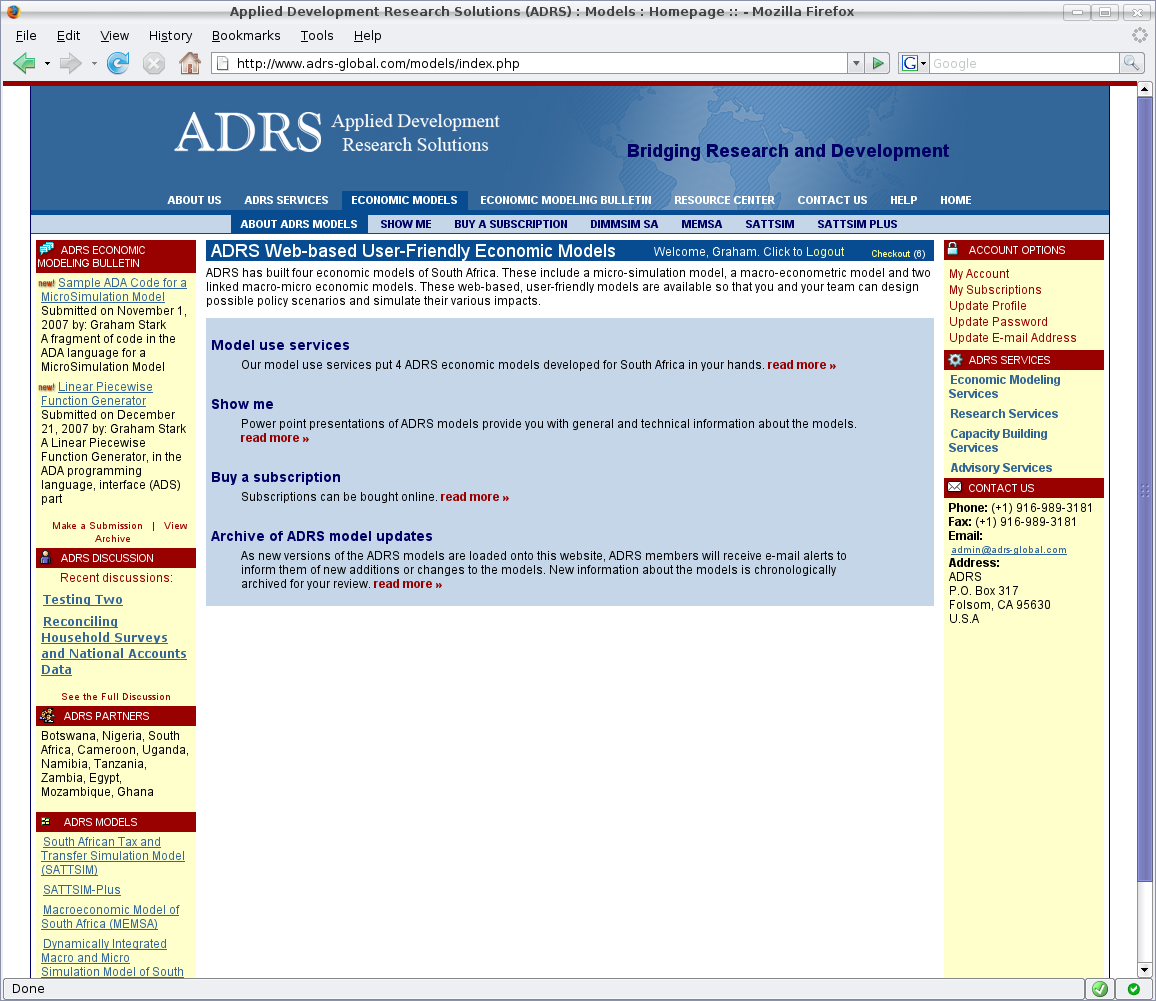Click the Home icon in toolbar
The width and height of the screenshot is (1156, 1001).
[x=189, y=64]
